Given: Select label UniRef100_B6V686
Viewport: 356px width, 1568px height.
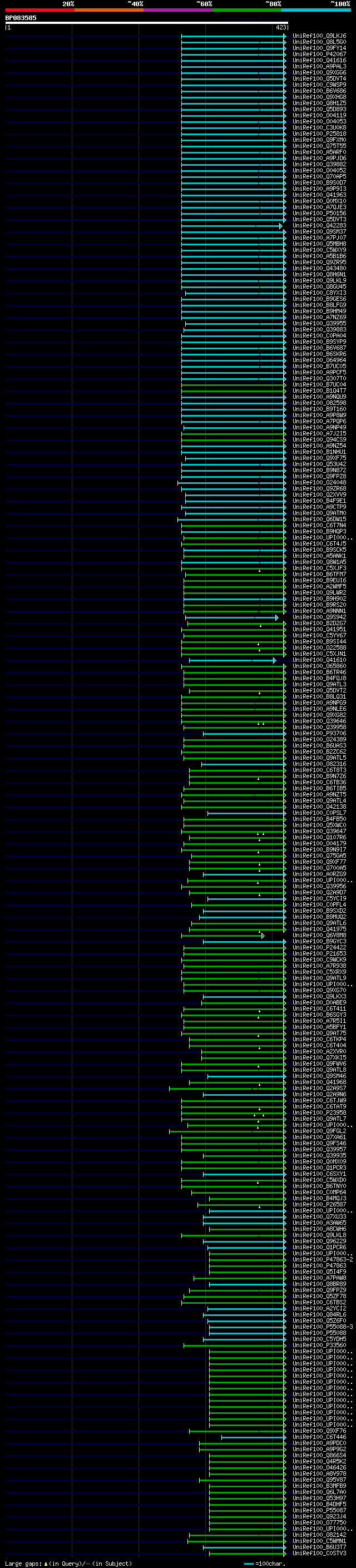Looking at the screenshot, I should tap(319, 91).
